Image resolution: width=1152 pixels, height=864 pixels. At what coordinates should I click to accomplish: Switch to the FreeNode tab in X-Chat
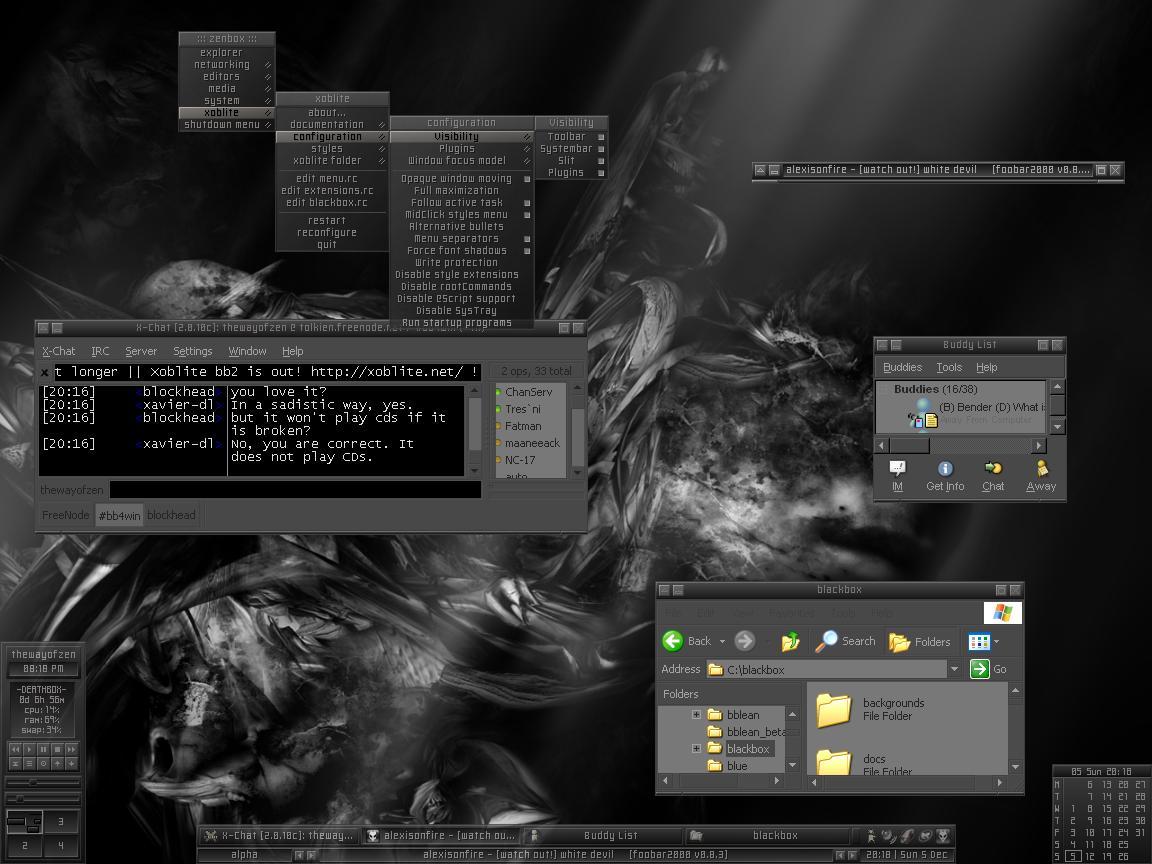65,515
